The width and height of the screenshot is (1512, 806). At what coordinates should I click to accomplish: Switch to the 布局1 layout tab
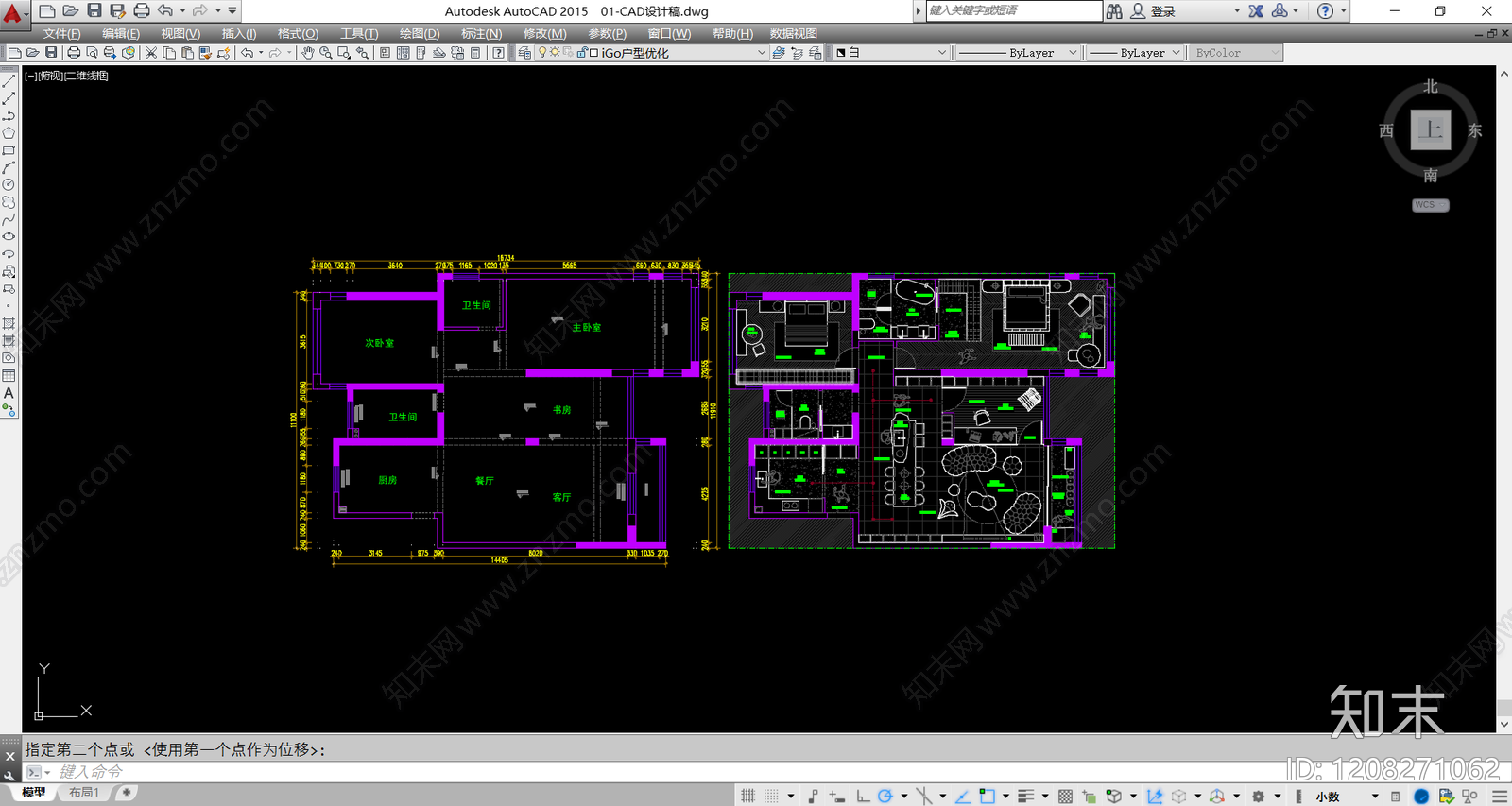tap(84, 793)
